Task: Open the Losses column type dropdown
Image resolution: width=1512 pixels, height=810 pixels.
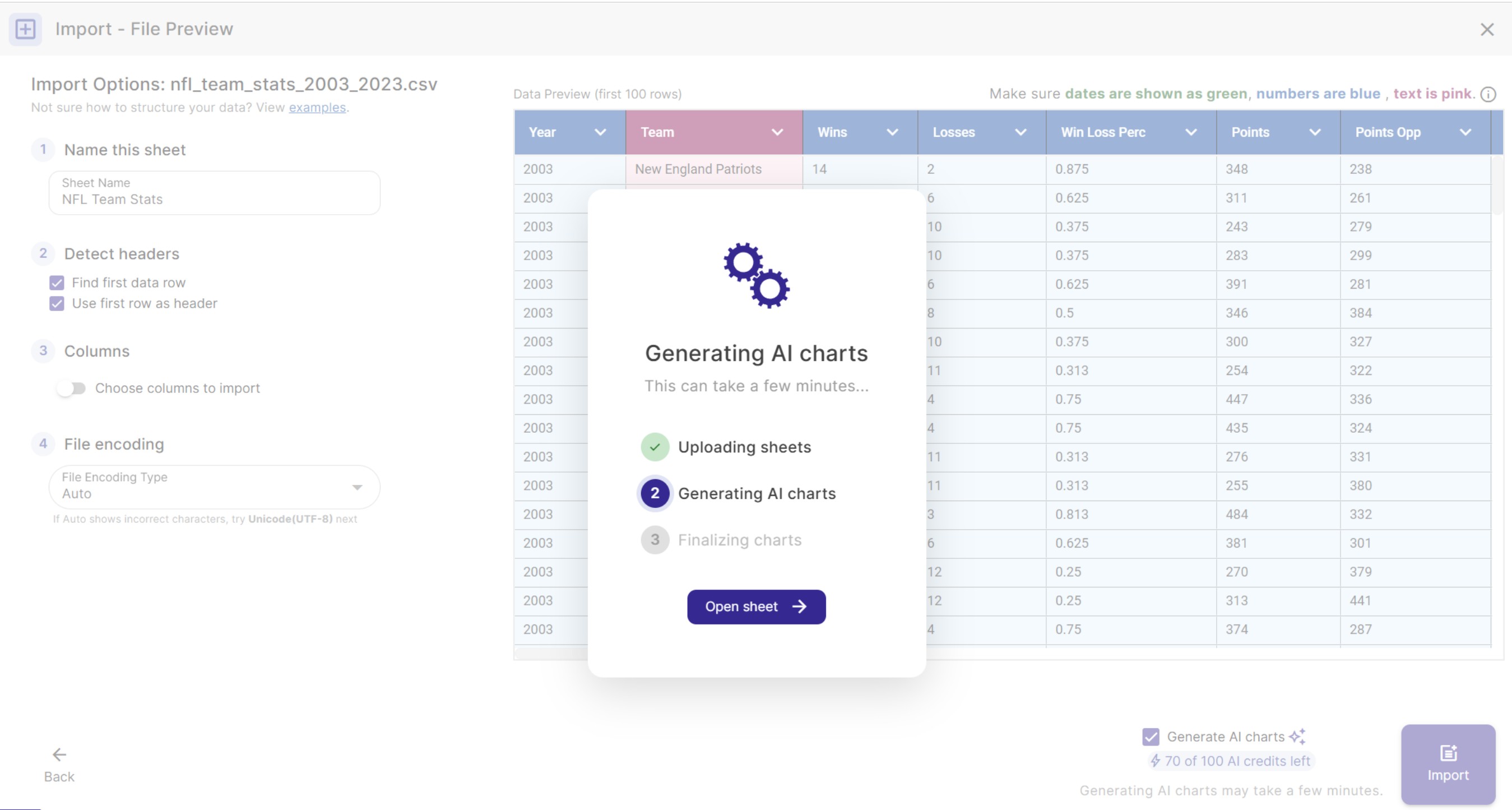Action: [x=1021, y=132]
